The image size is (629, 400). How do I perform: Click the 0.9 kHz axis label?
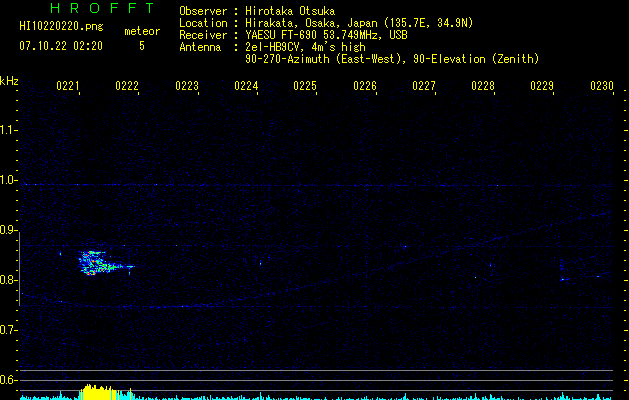(8, 230)
